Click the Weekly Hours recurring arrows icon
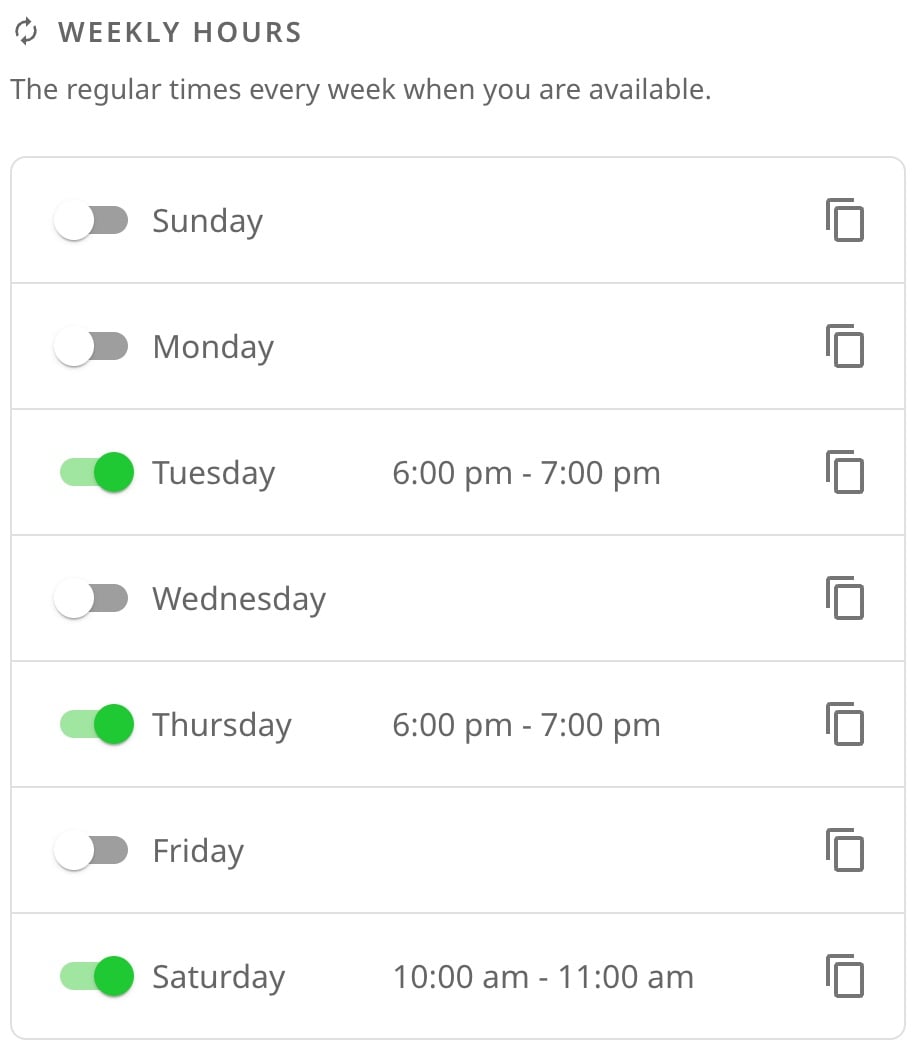The image size is (920, 1052). point(26,32)
